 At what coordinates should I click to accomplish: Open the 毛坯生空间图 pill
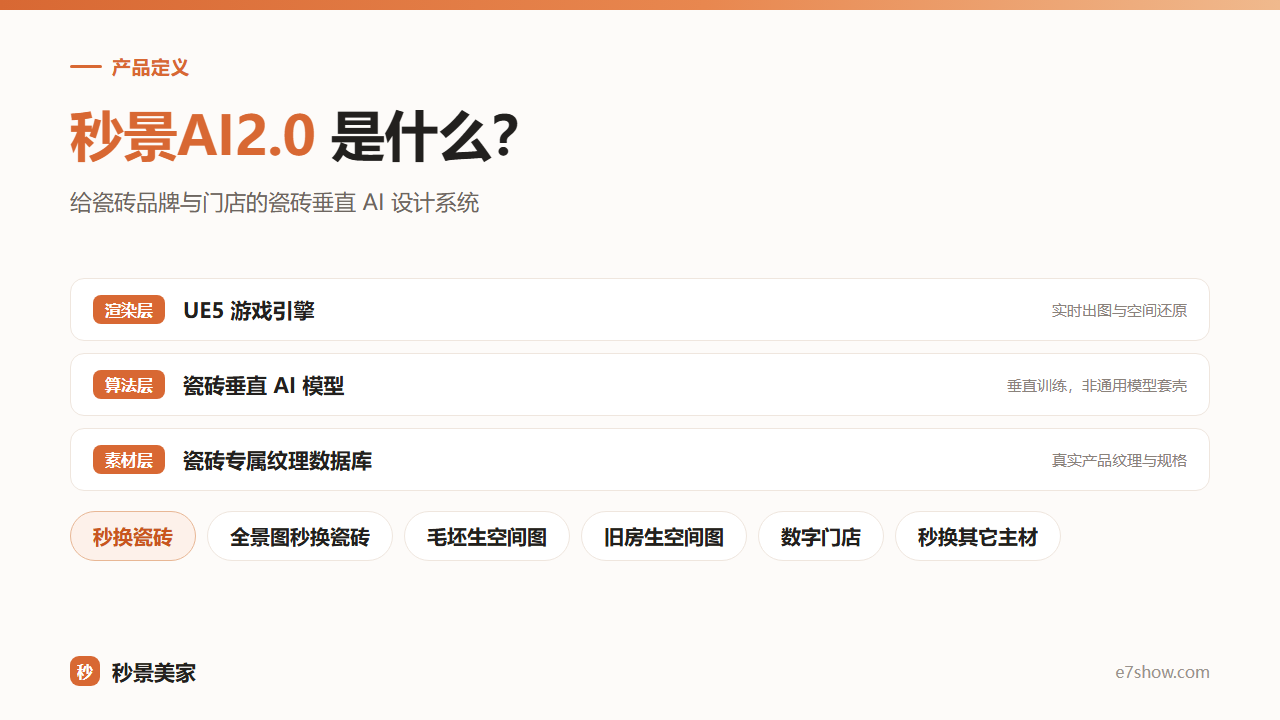pos(487,536)
